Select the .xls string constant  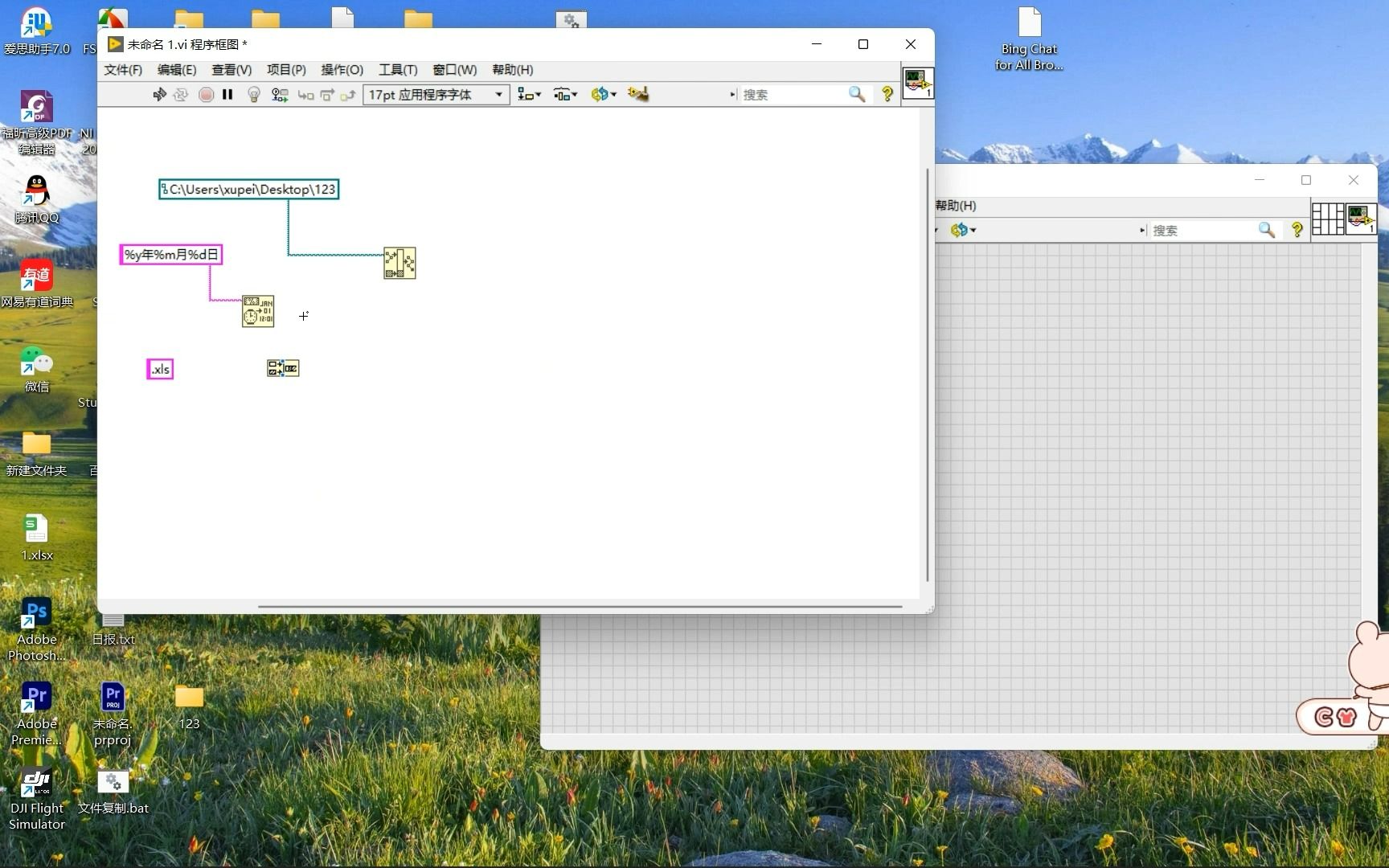(160, 369)
